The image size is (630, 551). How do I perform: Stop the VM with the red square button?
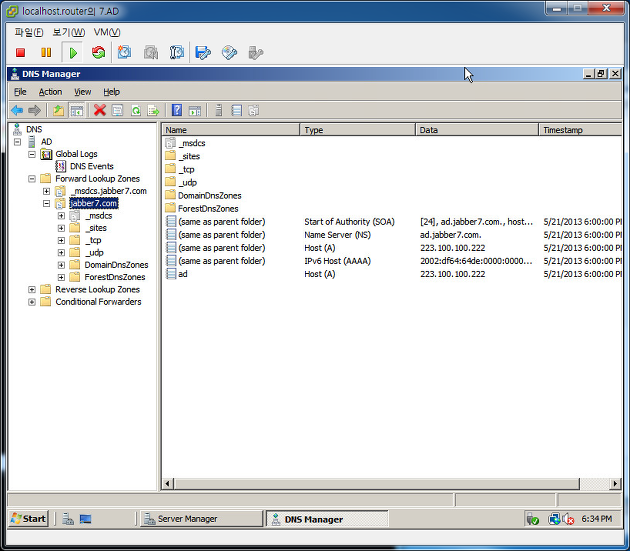20,53
